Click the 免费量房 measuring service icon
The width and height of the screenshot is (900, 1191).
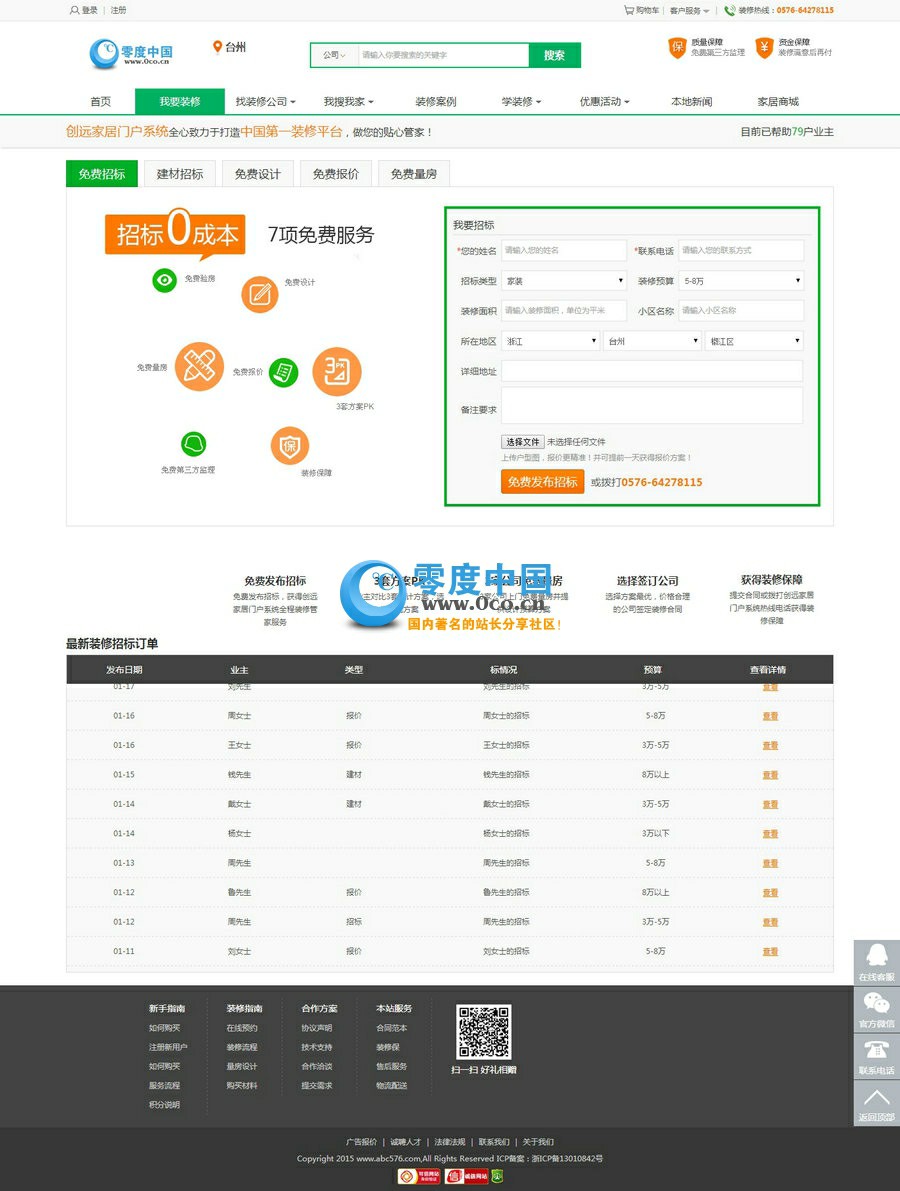tap(198, 367)
